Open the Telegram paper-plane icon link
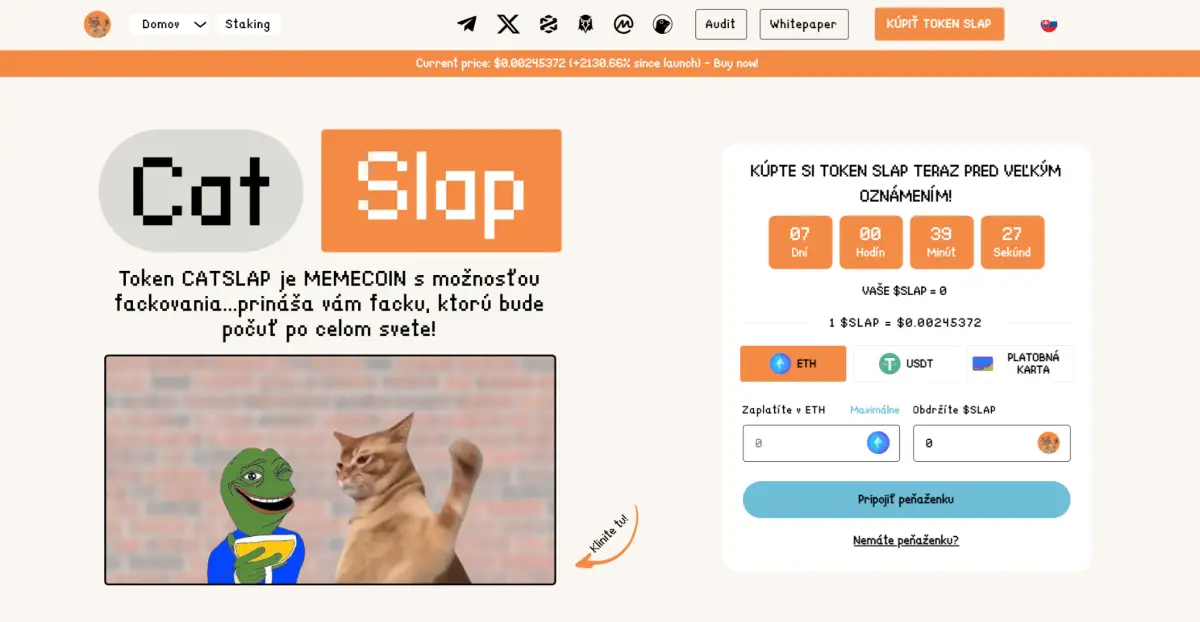 pyautogui.click(x=467, y=24)
